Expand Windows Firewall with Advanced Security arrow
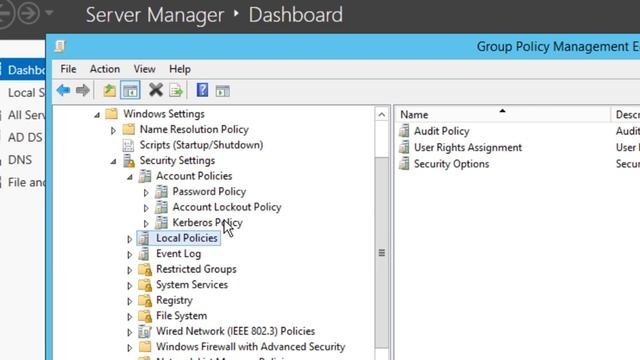640x360 pixels. pos(129,347)
